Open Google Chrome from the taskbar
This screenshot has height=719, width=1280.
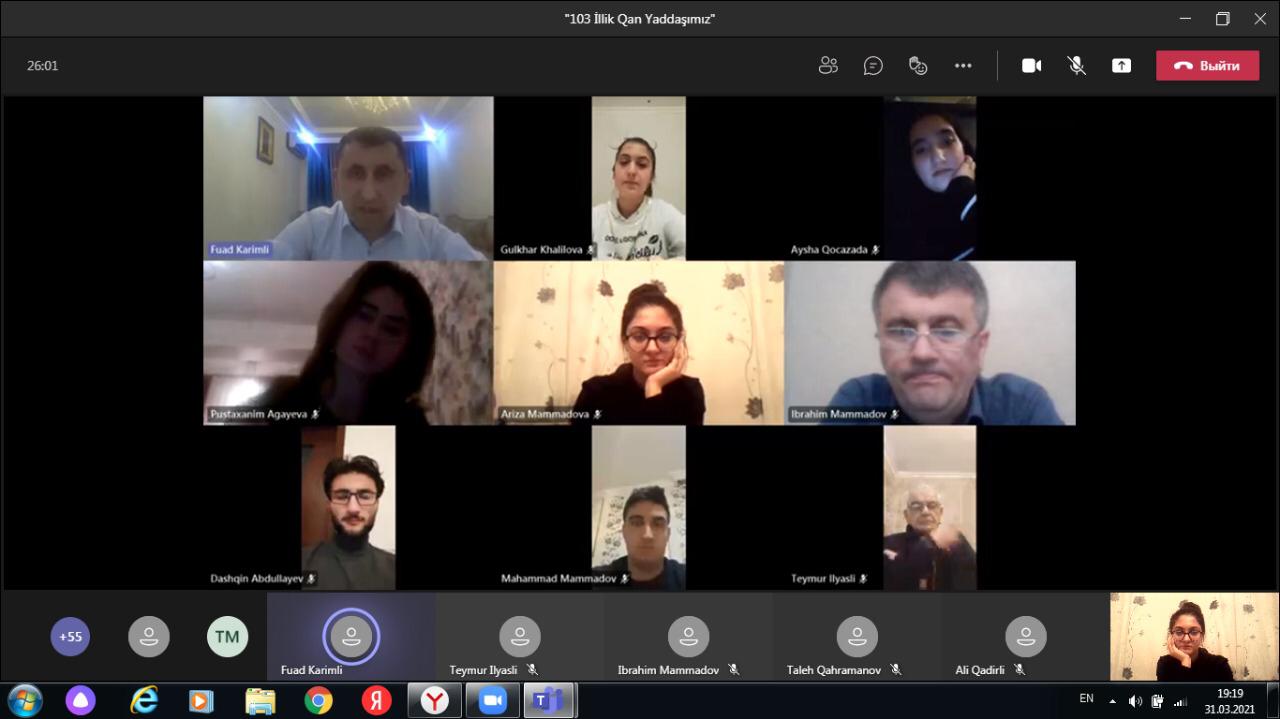[319, 701]
